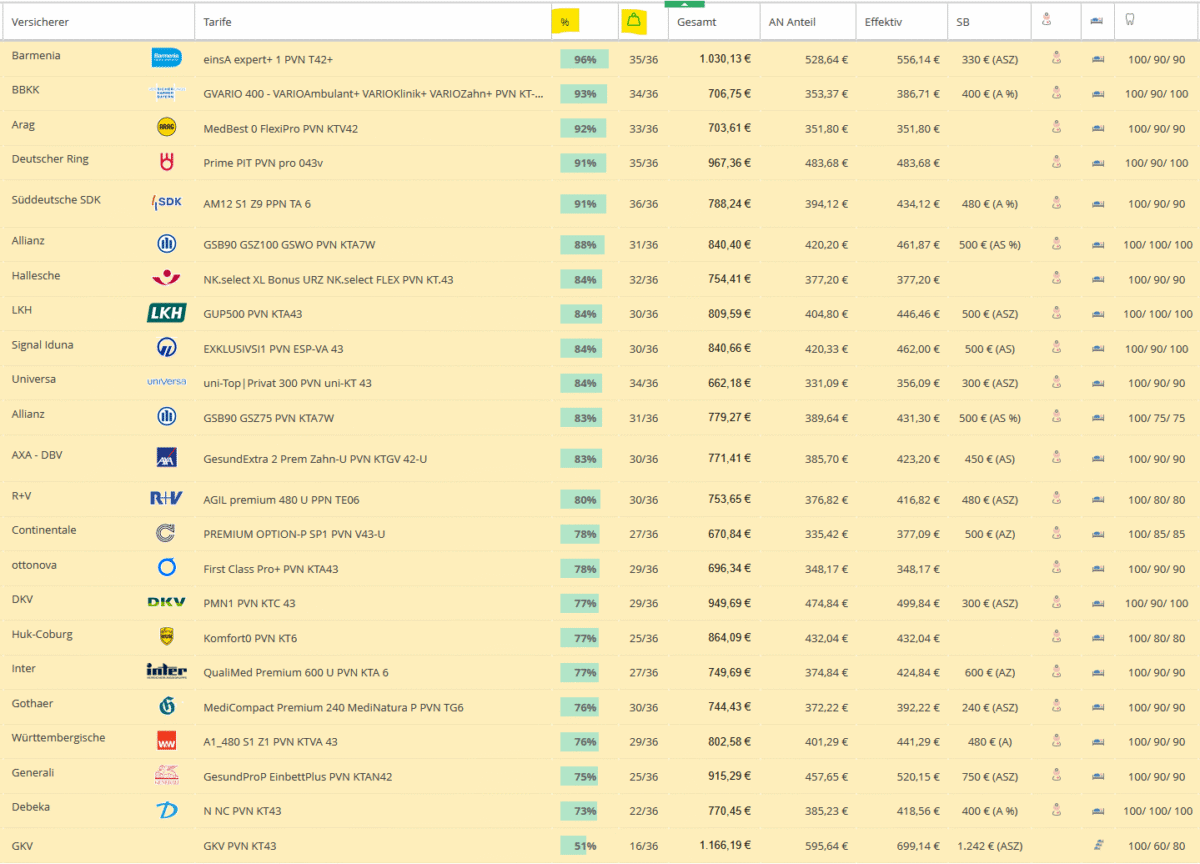The image size is (1200, 864).
Task: Click the doctor icon in the Debeka row
Action: pyautogui.click(x=1055, y=810)
